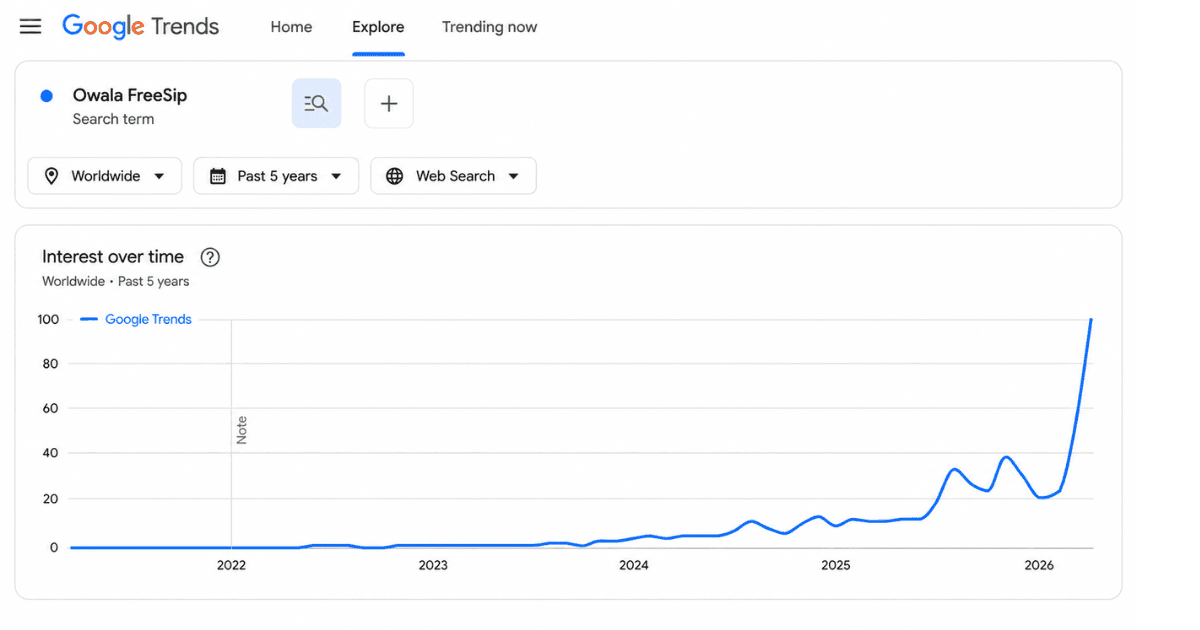The width and height of the screenshot is (1200, 630).
Task: Click the 2026 axis label
Action: point(1040,565)
